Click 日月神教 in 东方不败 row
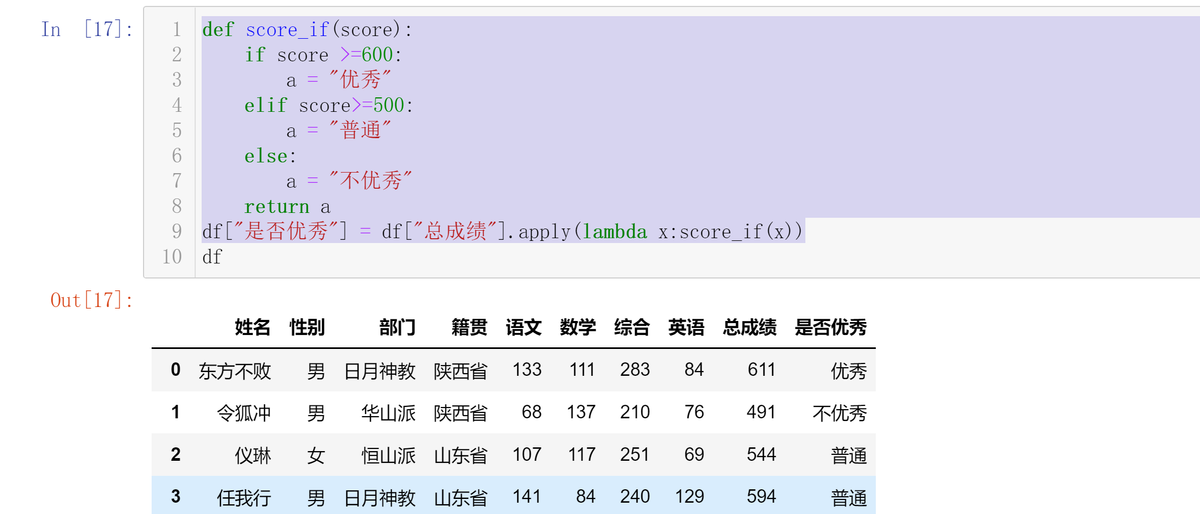This screenshot has height=514, width=1200. click(x=380, y=371)
